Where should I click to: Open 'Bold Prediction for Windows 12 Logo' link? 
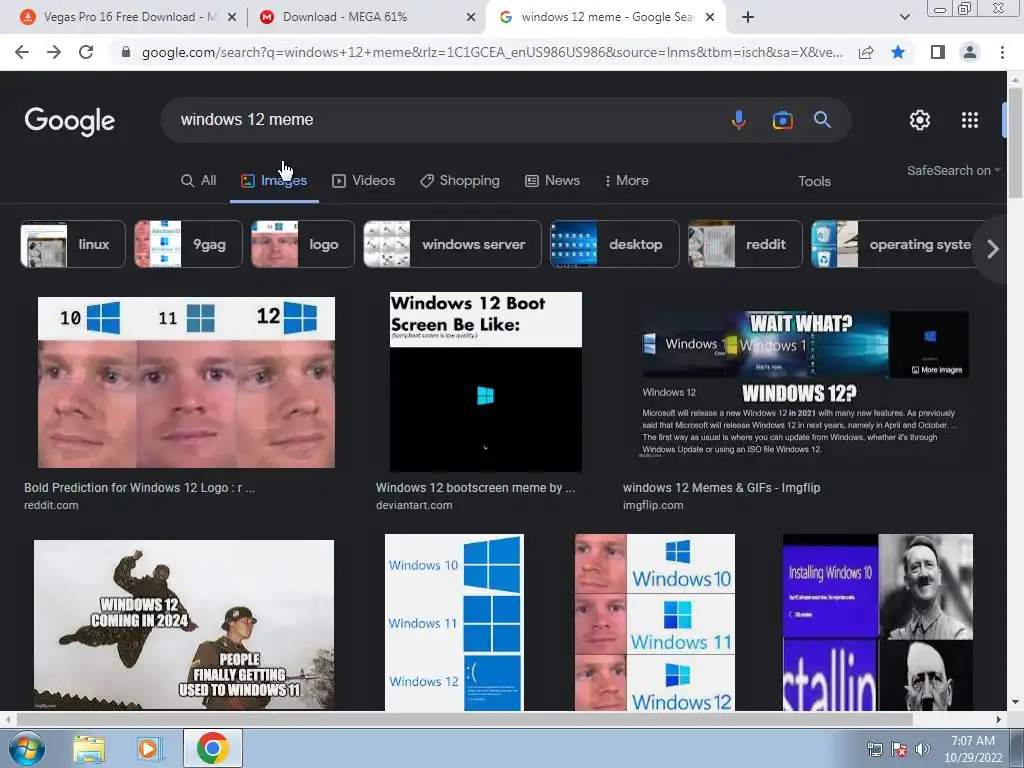coord(139,488)
